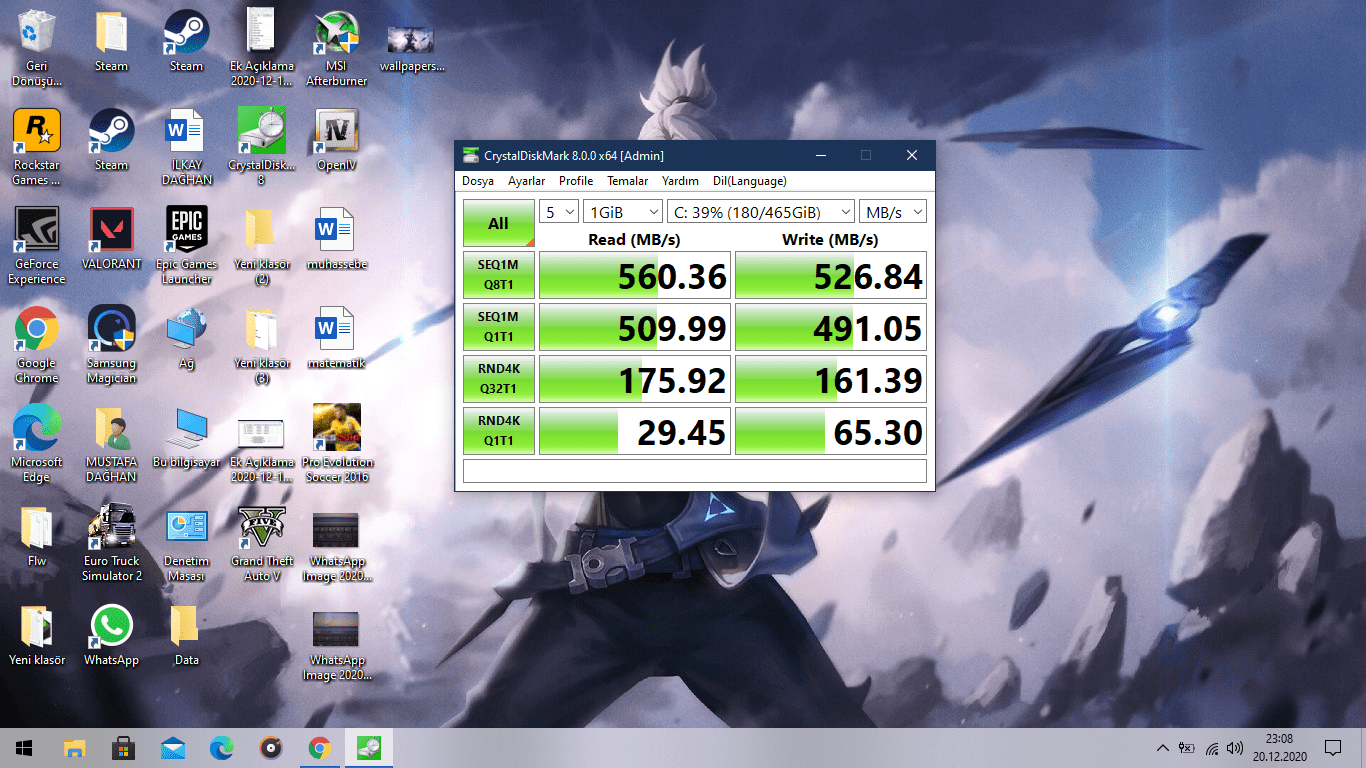This screenshot has width=1366, height=768.
Task: Select the Grand Theft Auto V shortcut
Action: click(x=262, y=543)
